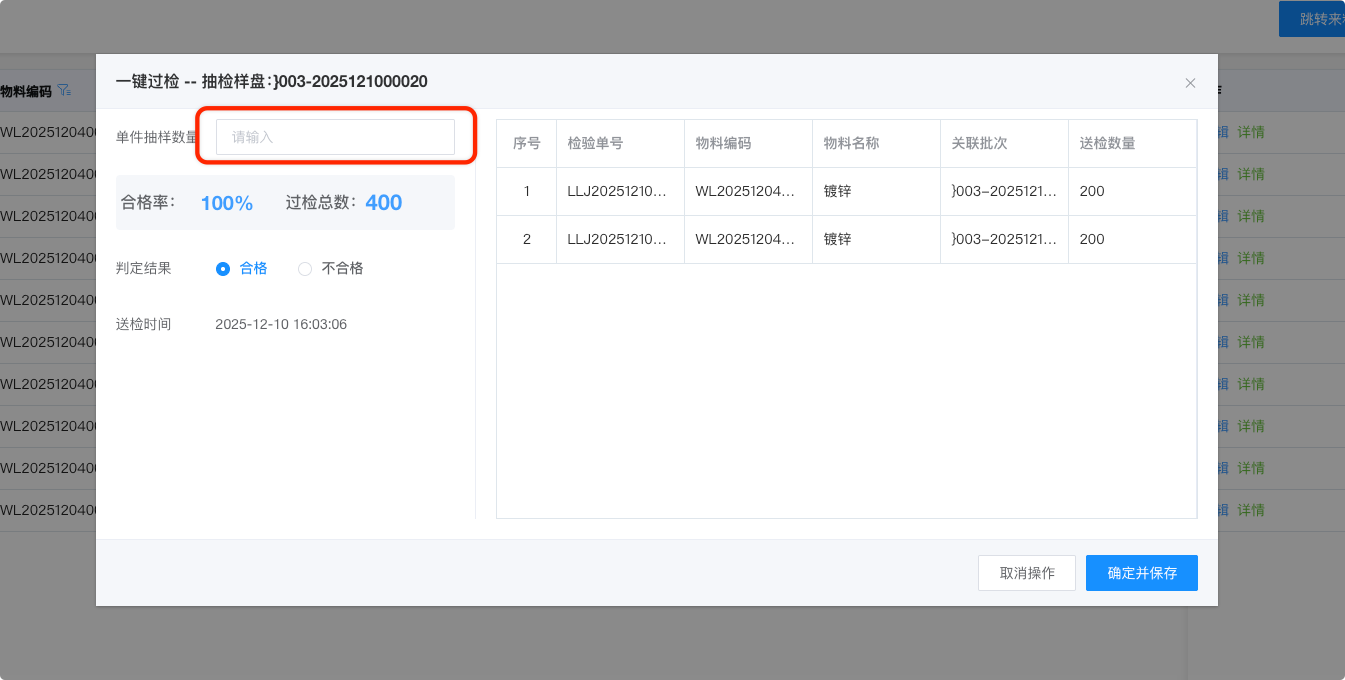Click the 物料编码 value in row 2
The image size is (1345, 680).
(x=747, y=239)
